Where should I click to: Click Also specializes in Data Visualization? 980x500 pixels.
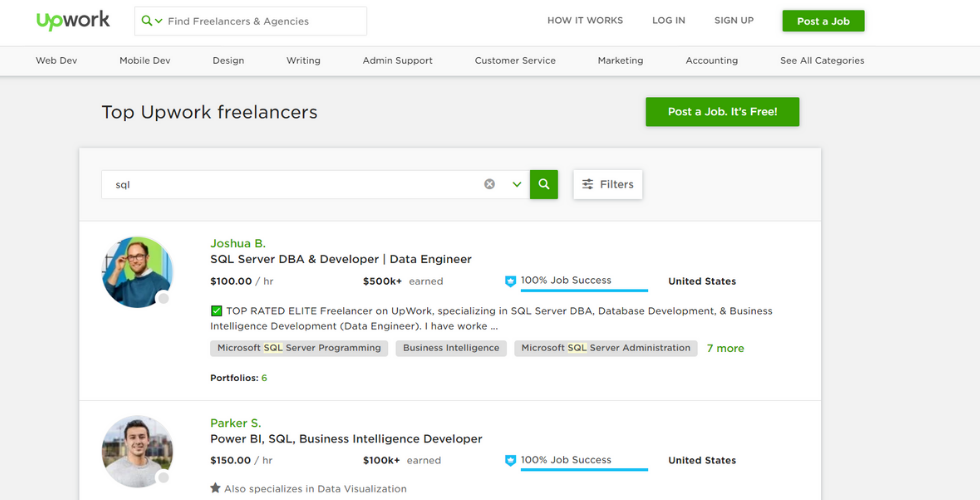tap(315, 489)
